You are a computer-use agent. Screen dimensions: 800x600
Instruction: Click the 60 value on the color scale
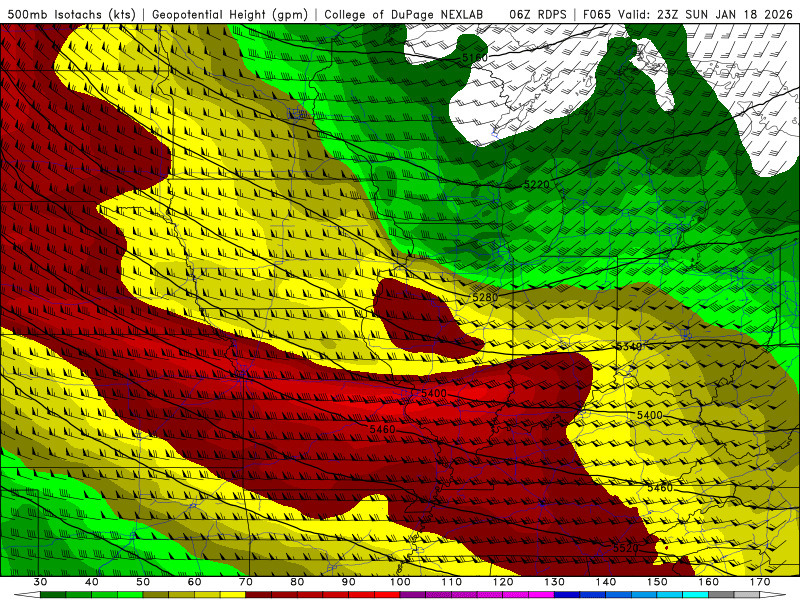pyautogui.click(x=194, y=582)
